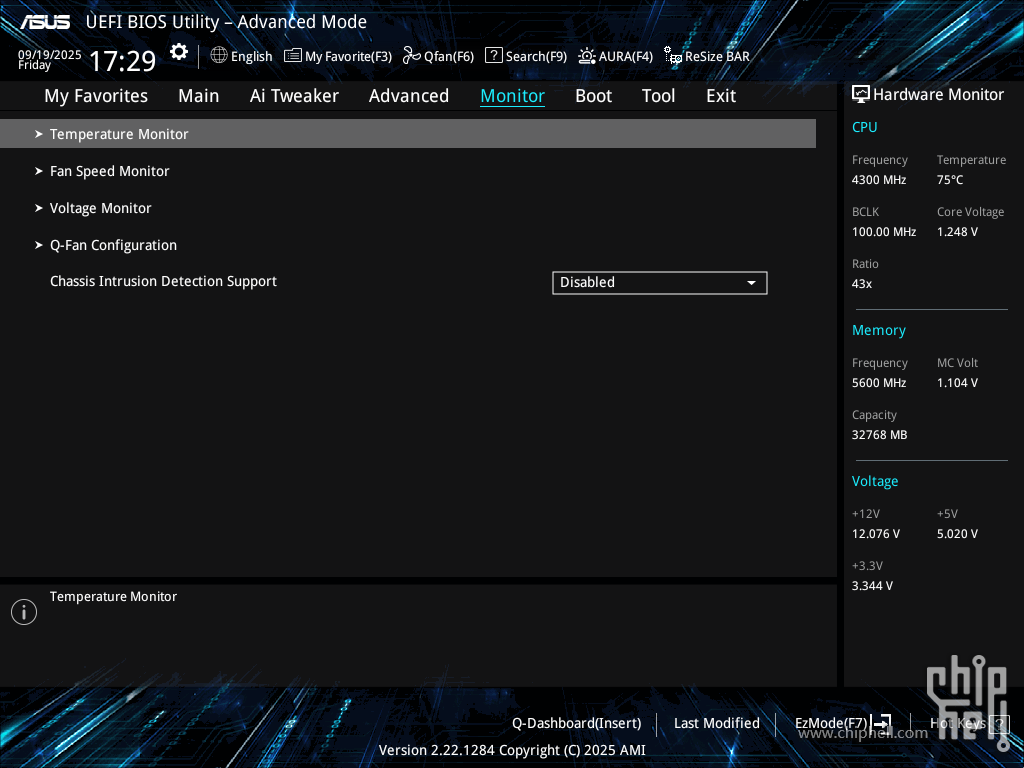Click Temperature Monitor help description text
Image resolution: width=1024 pixels, height=768 pixels.
coord(113,596)
